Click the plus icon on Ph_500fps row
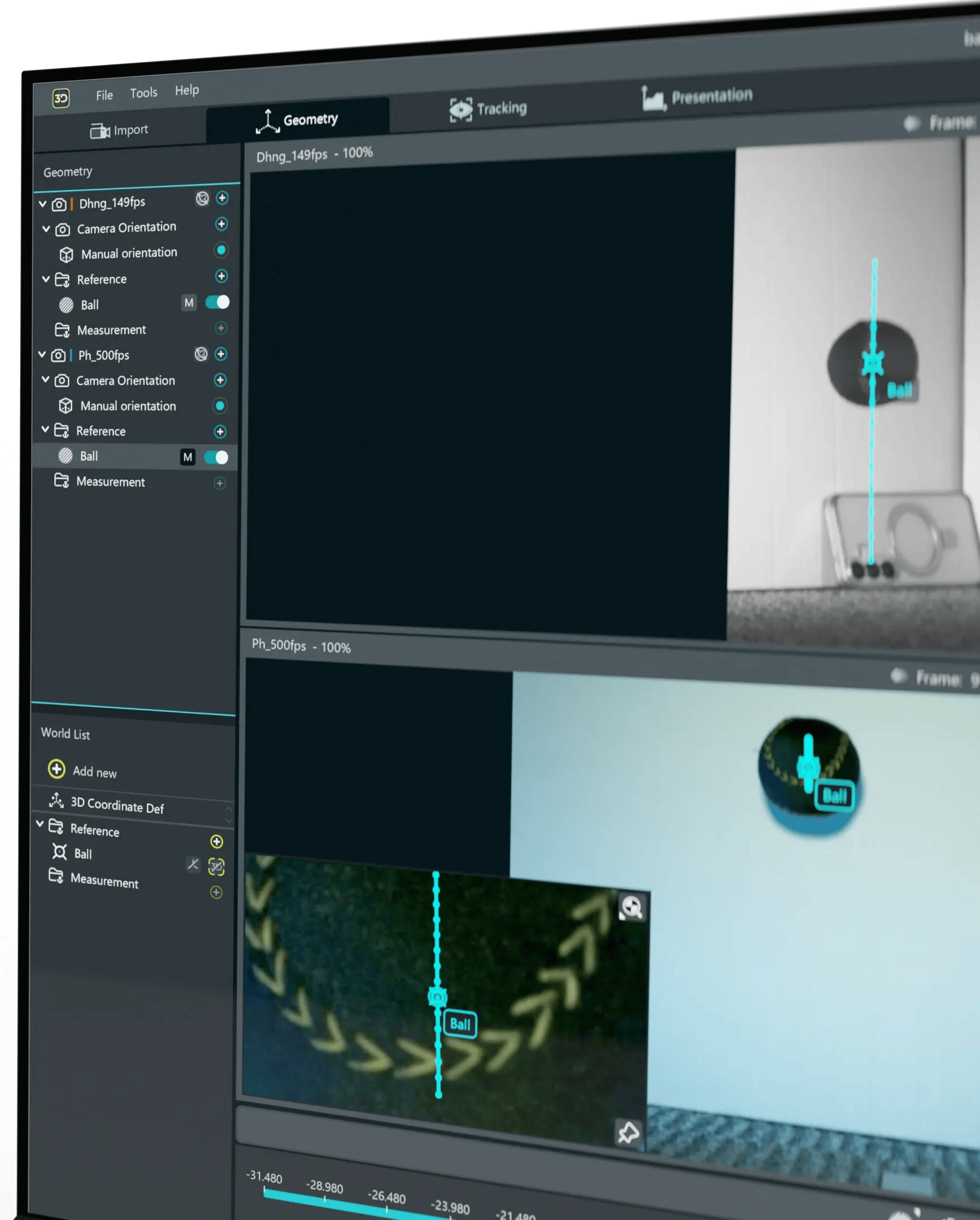 pyautogui.click(x=221, y=354)
